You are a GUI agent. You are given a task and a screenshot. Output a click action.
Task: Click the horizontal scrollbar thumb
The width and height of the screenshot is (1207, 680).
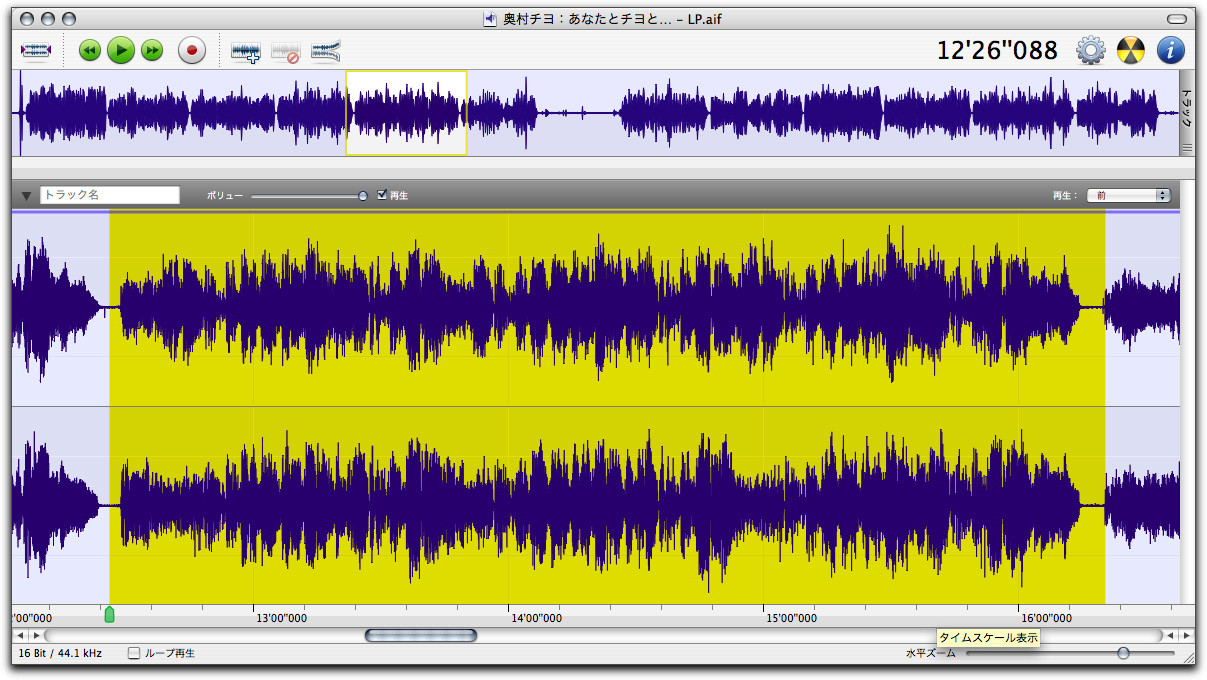pos(421,635)
